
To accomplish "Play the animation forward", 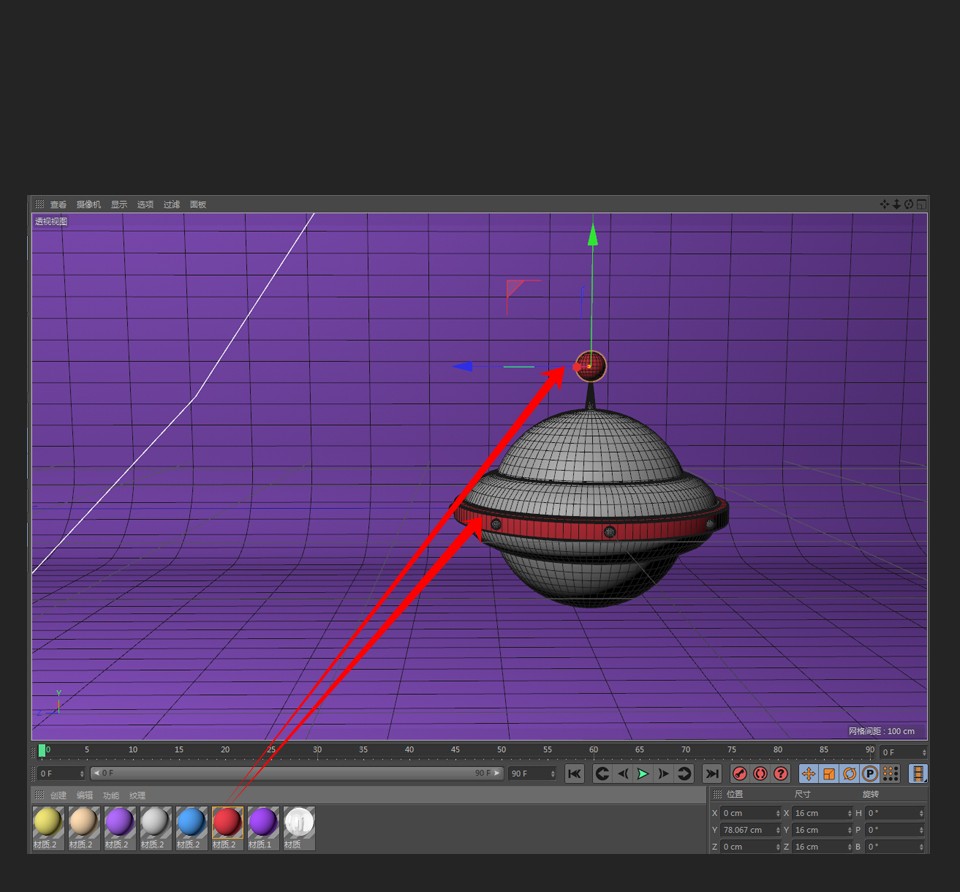I will pos(643,774).
